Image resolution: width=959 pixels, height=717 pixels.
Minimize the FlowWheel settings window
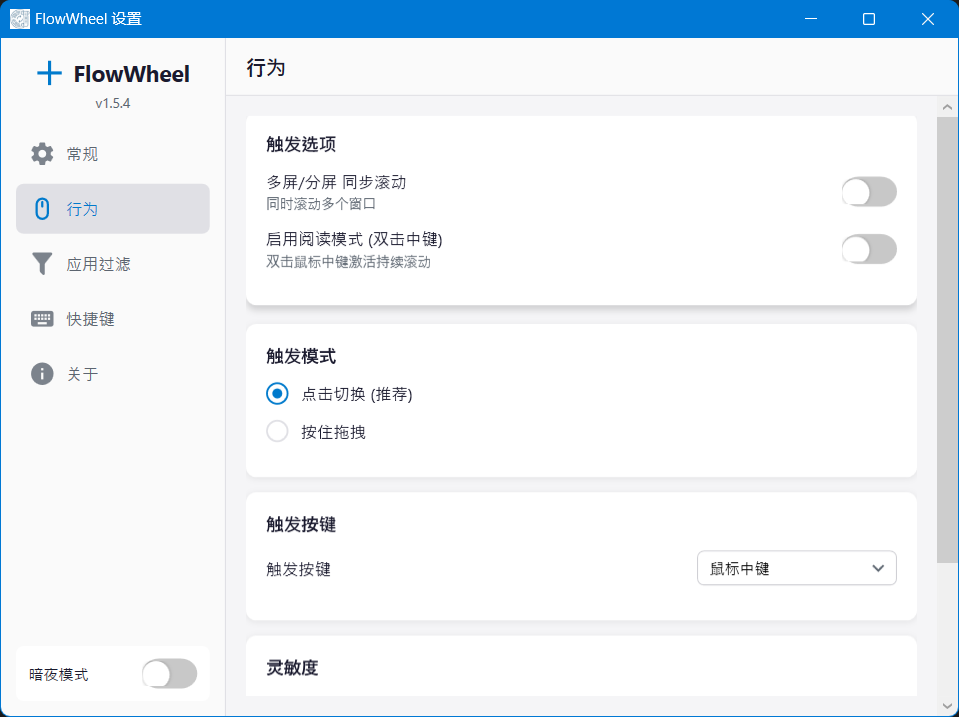tap(810, 18)
